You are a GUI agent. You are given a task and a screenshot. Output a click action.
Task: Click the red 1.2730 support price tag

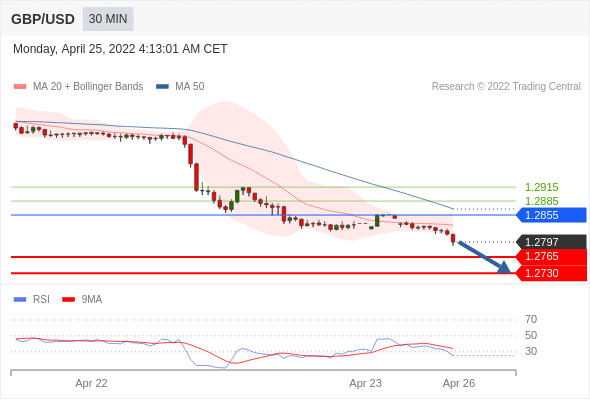[x=551, y=273]
